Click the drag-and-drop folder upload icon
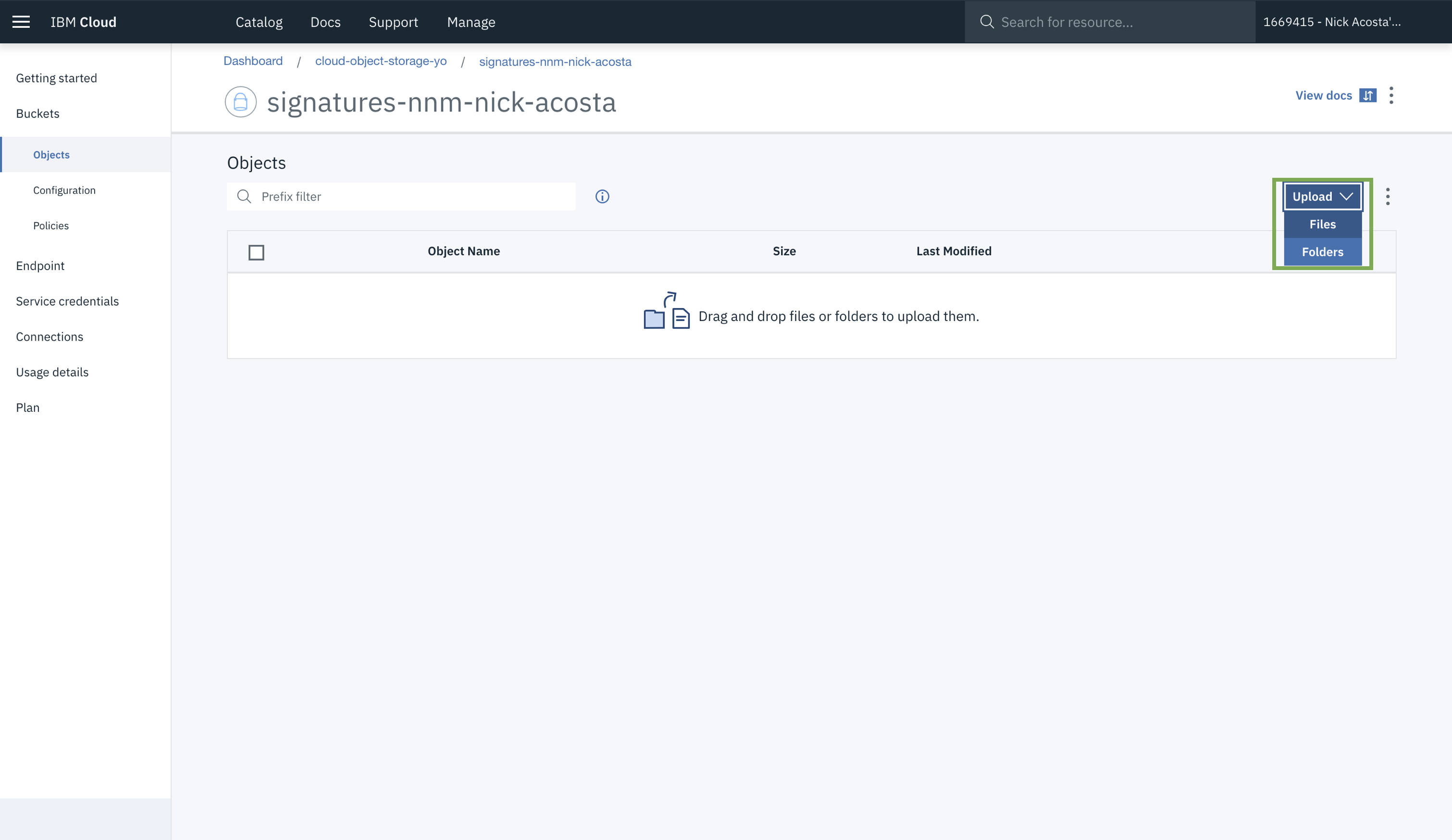Image resolution: width=1452 pixels, height=840 pixels. click(x=654, y=319)
